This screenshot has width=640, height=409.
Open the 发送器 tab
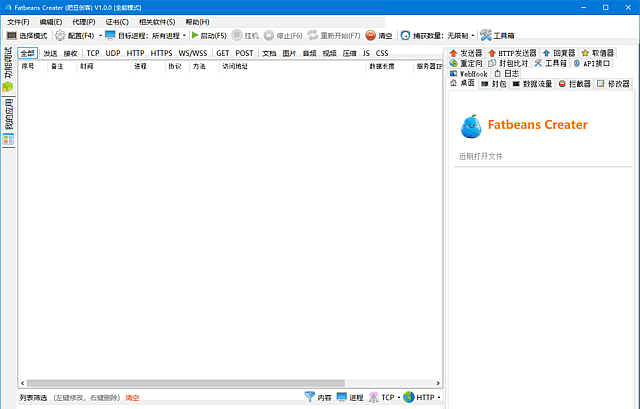coord(466,53)
